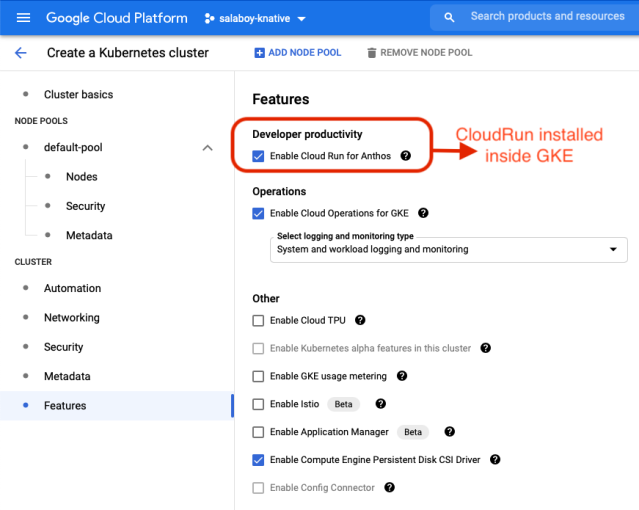Uncheck Enable Cloud Run for Anthos
The height and width of the screenshot is (510, 639).
(x=258, y=156)
